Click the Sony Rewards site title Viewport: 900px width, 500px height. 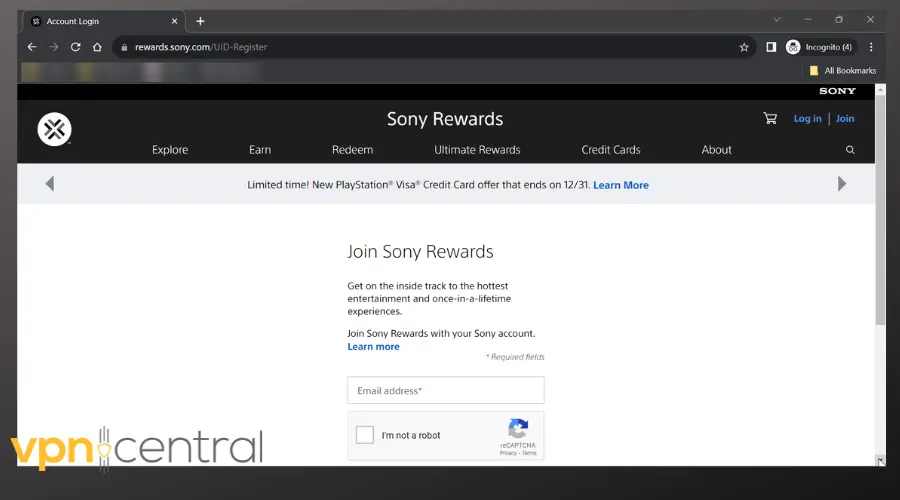tap(445, 119)
